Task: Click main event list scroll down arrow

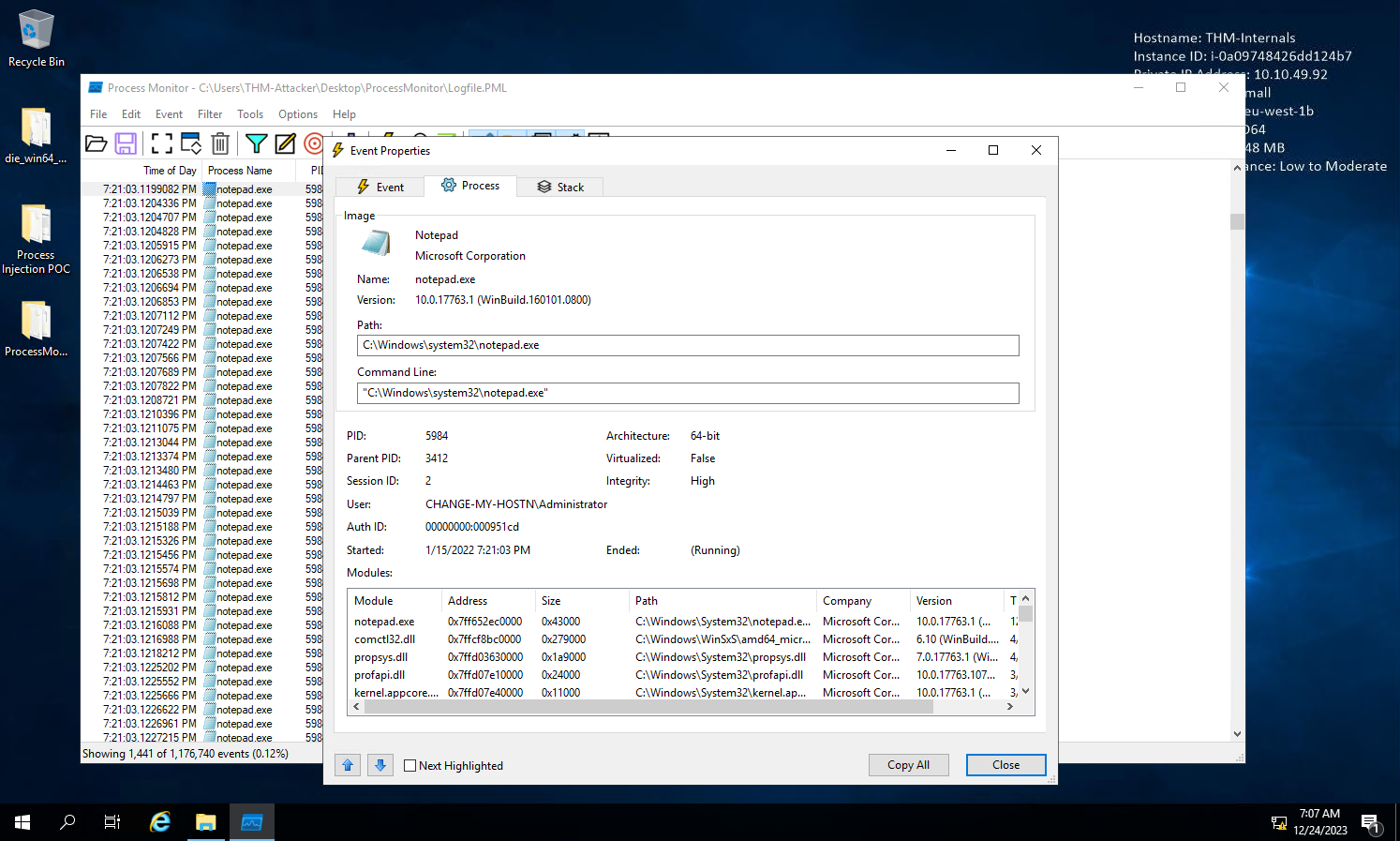Action: 1237,734
